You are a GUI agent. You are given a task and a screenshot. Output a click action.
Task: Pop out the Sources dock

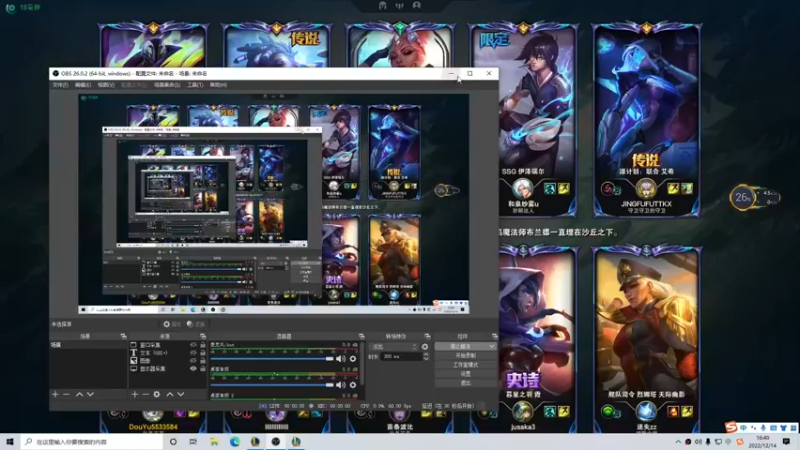(x=203, y=336)
